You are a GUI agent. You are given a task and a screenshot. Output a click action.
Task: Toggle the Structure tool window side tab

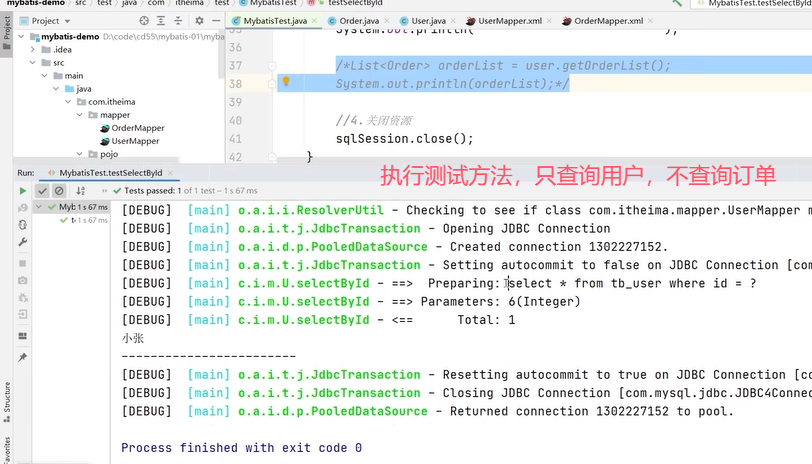tap(7, 402)
